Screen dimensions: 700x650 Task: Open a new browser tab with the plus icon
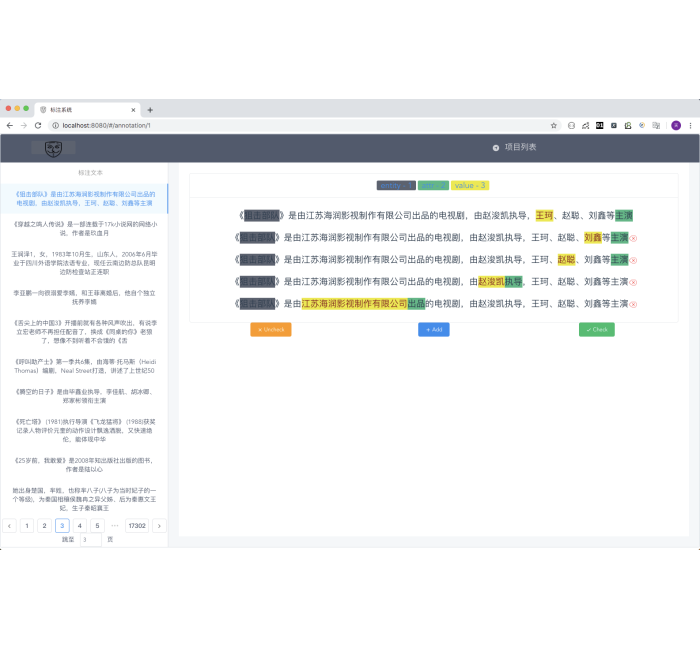point(150,109)
